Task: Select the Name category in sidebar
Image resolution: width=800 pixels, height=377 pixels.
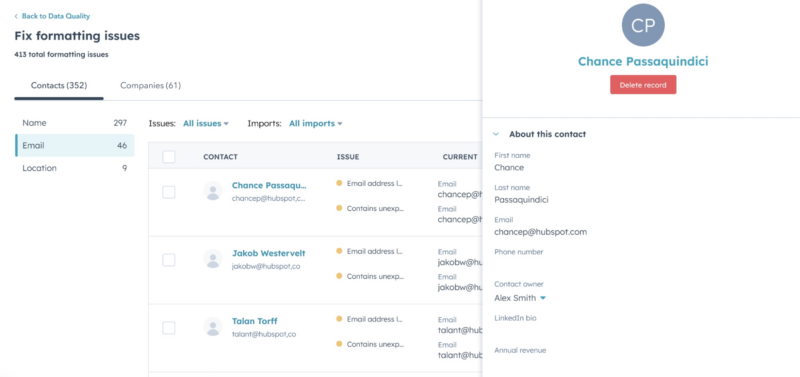Action: pos(74,123)
